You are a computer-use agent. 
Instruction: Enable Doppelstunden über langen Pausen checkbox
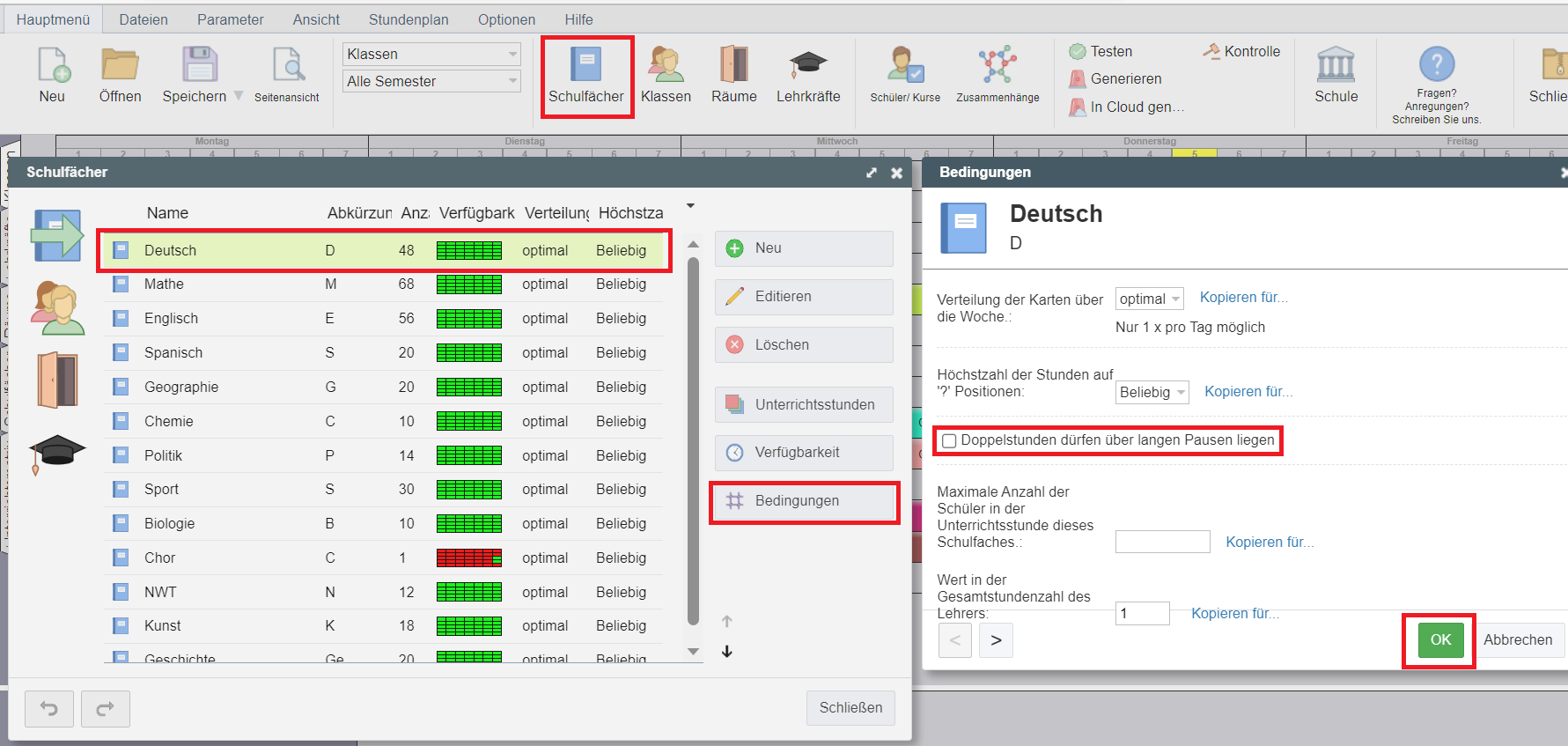pos(949,440)
